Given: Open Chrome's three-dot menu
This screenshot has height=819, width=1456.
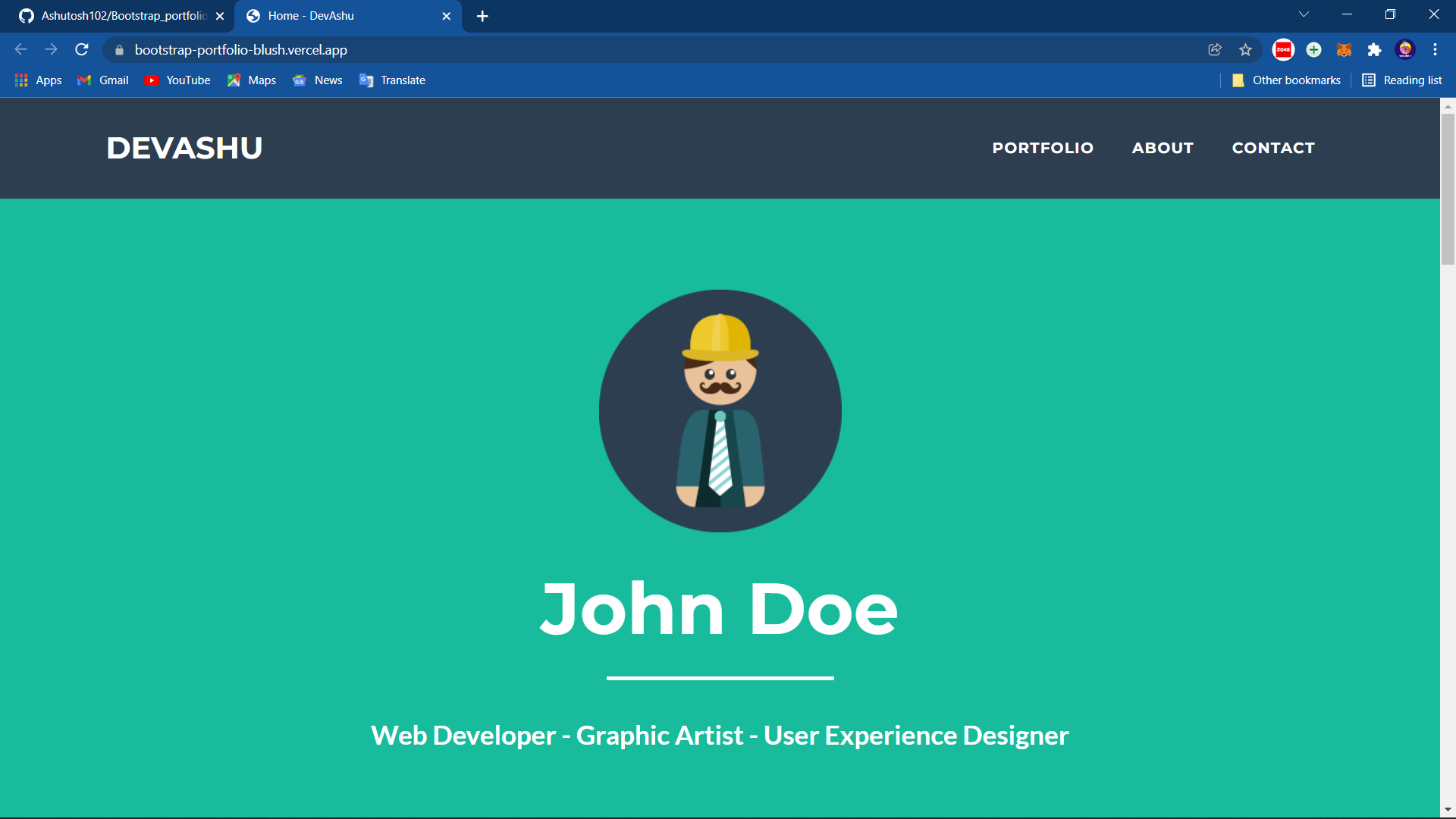Looking at the screenshot, I should tap(1435, 49).
